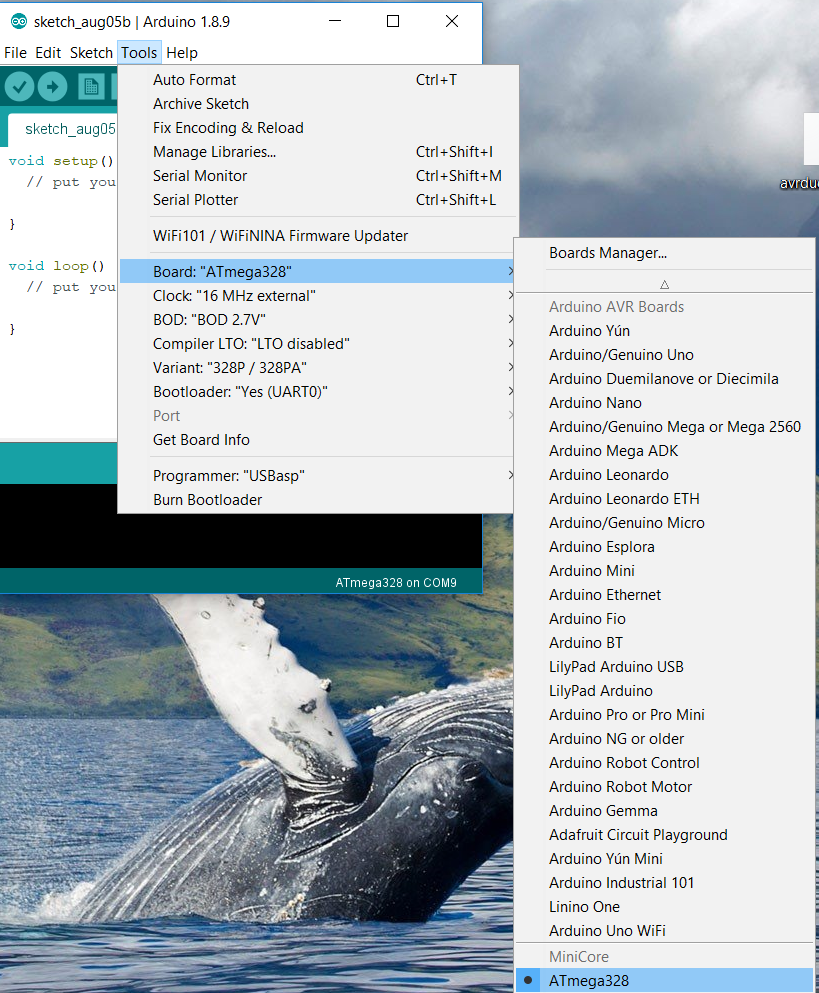Click the New sketch toolbar icon
The image size is (819, 993).
(x=91, y=86)
